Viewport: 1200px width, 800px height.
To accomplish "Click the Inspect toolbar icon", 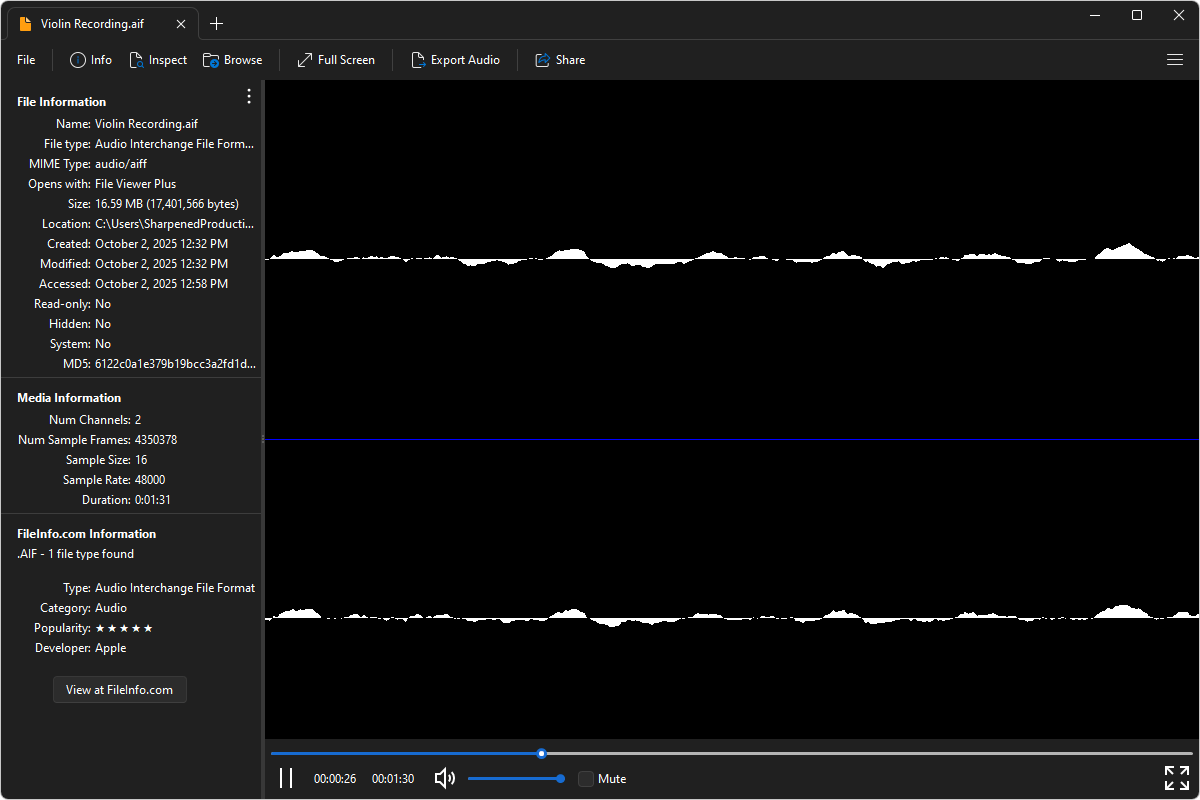I will [x=137, y=60].
